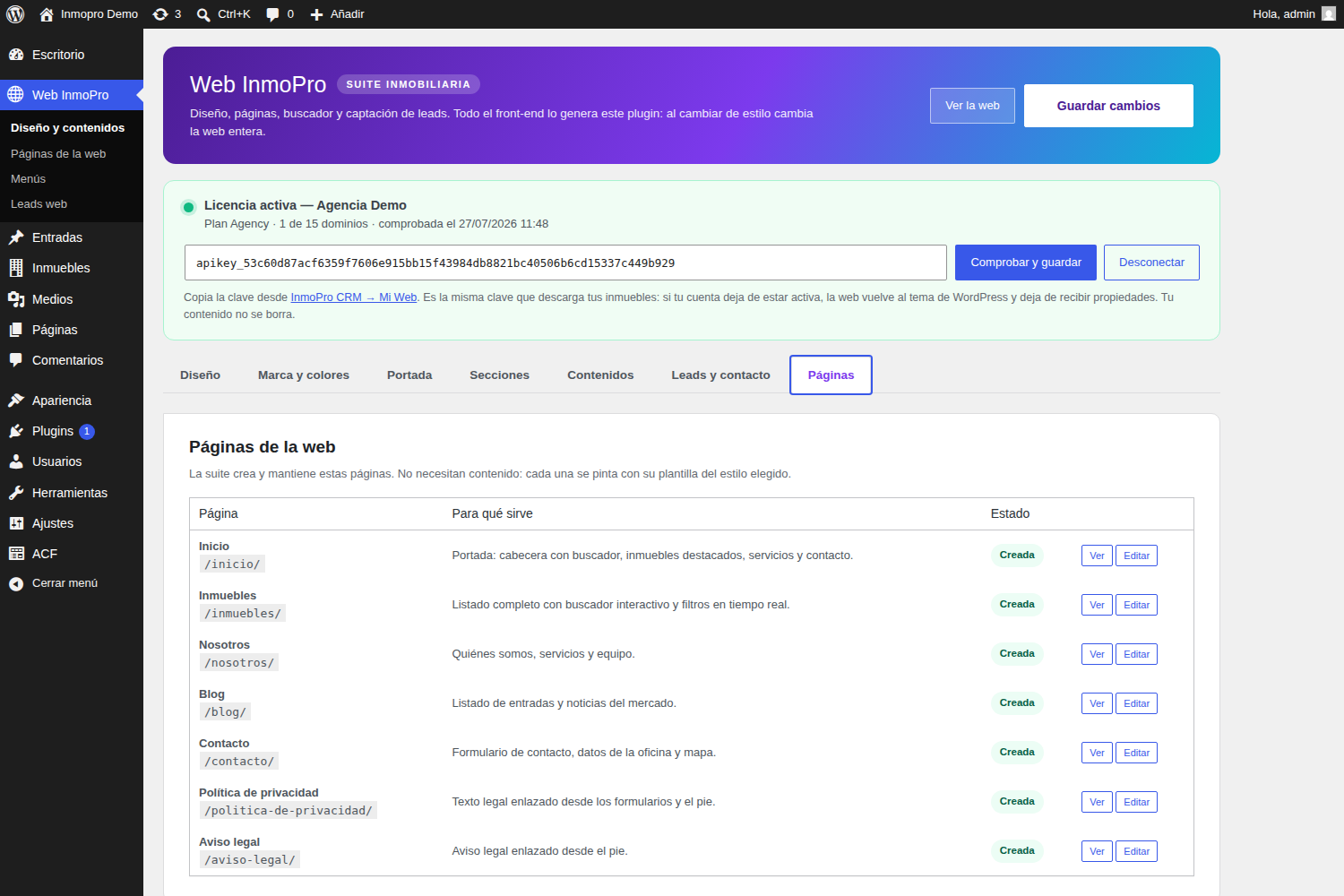Click the Plugins plug icon
Viewport: 1344px width, 896px height.
[x=16, y=431]
